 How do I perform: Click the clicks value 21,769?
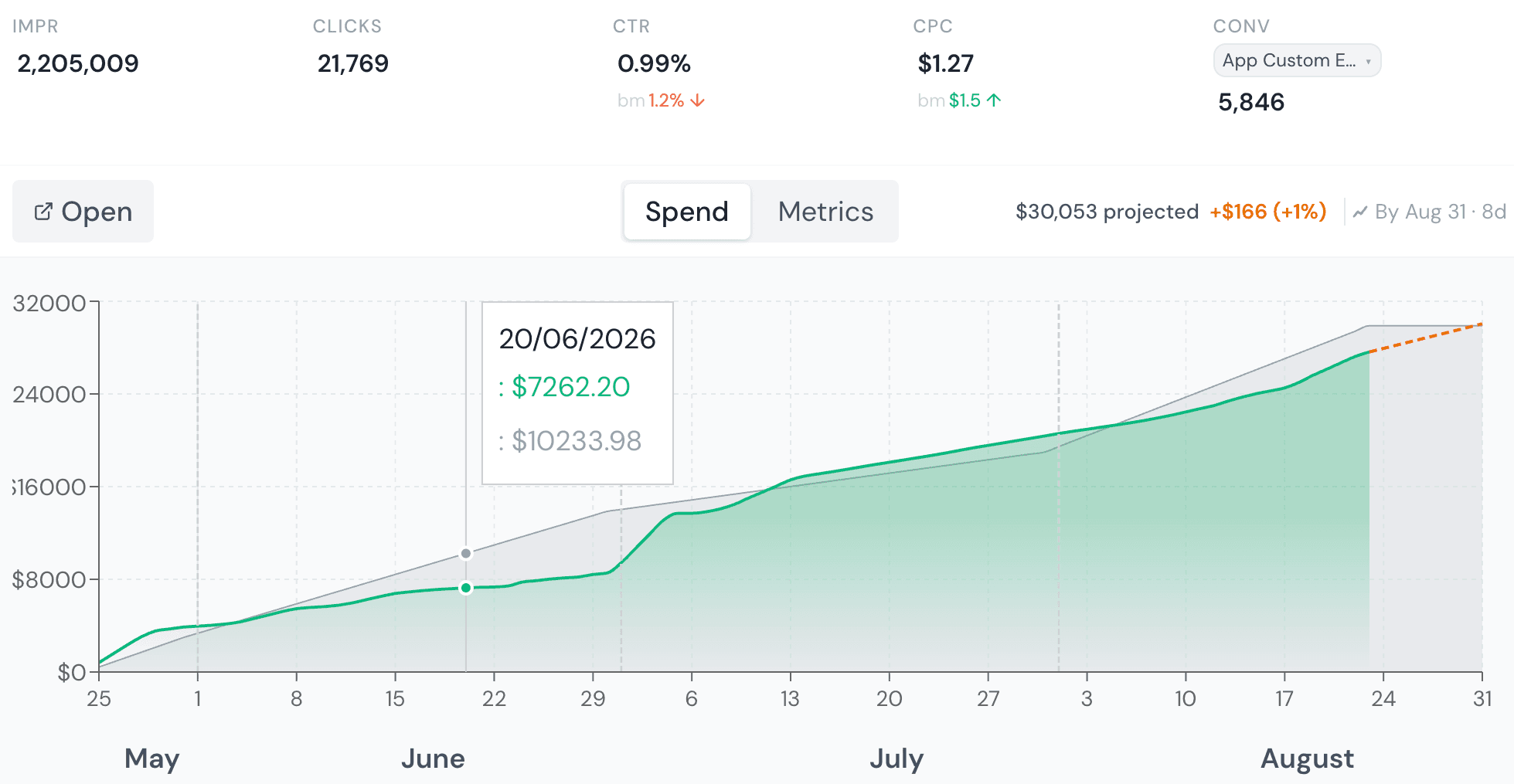353,63
